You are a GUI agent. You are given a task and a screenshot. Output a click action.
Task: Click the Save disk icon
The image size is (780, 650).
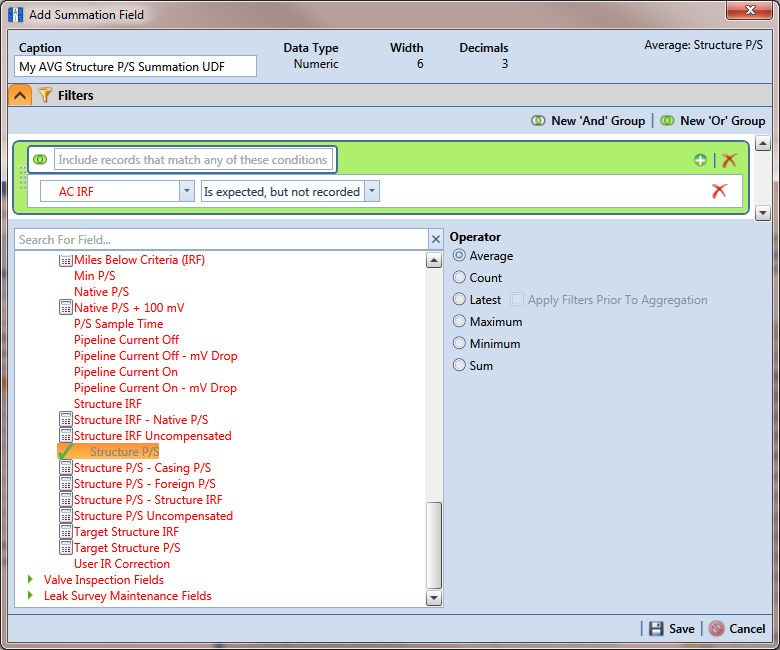(x=656, y=629)
